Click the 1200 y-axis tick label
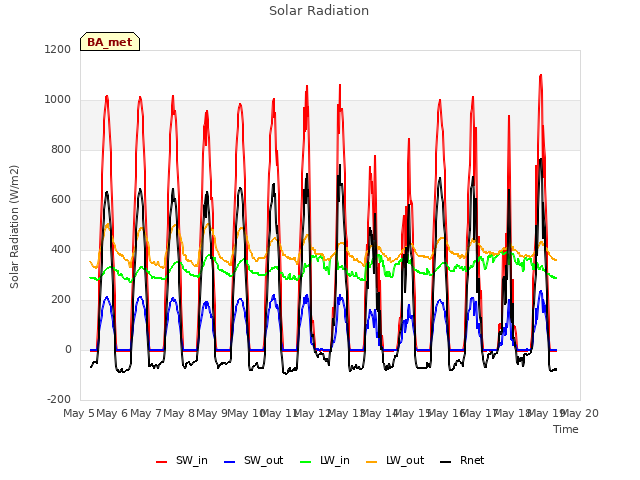The image size is (640, 480). (x=58, y=49)
